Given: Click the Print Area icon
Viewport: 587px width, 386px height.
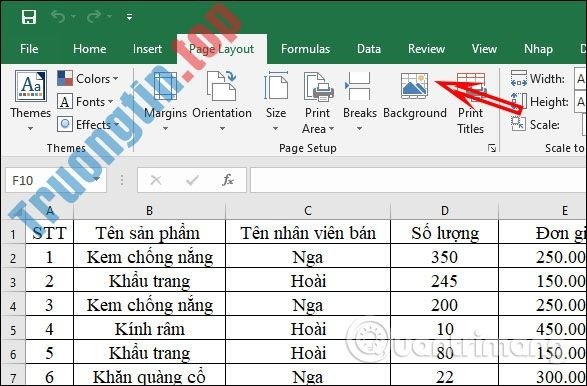Looking at the screenshot, I should coord(318,87).
